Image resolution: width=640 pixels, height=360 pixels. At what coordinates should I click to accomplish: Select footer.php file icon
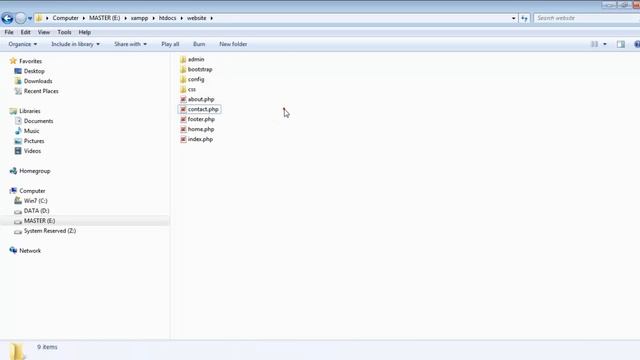tap(183, 120)
